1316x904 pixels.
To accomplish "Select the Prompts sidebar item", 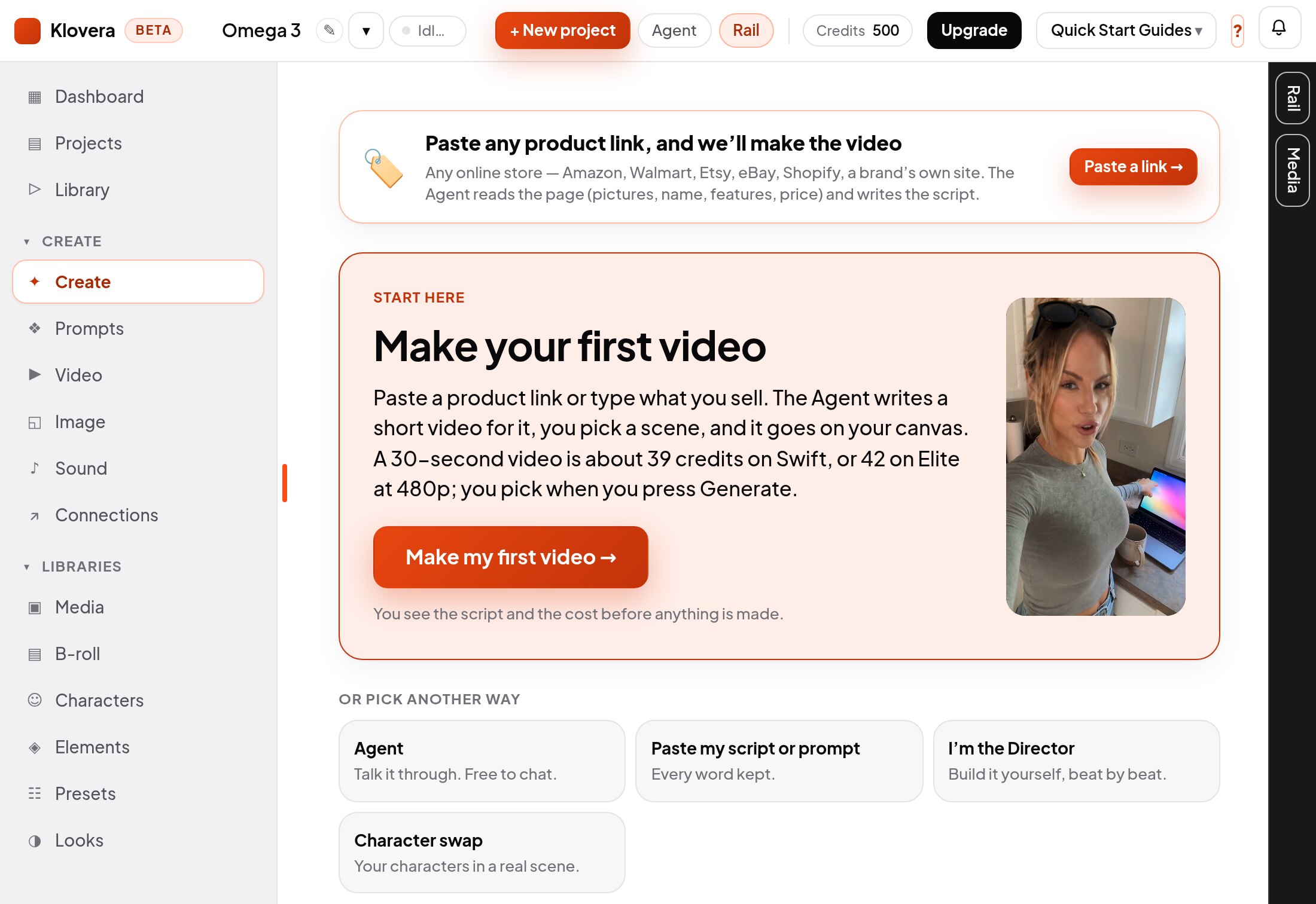I will click(x=138, y=328).
